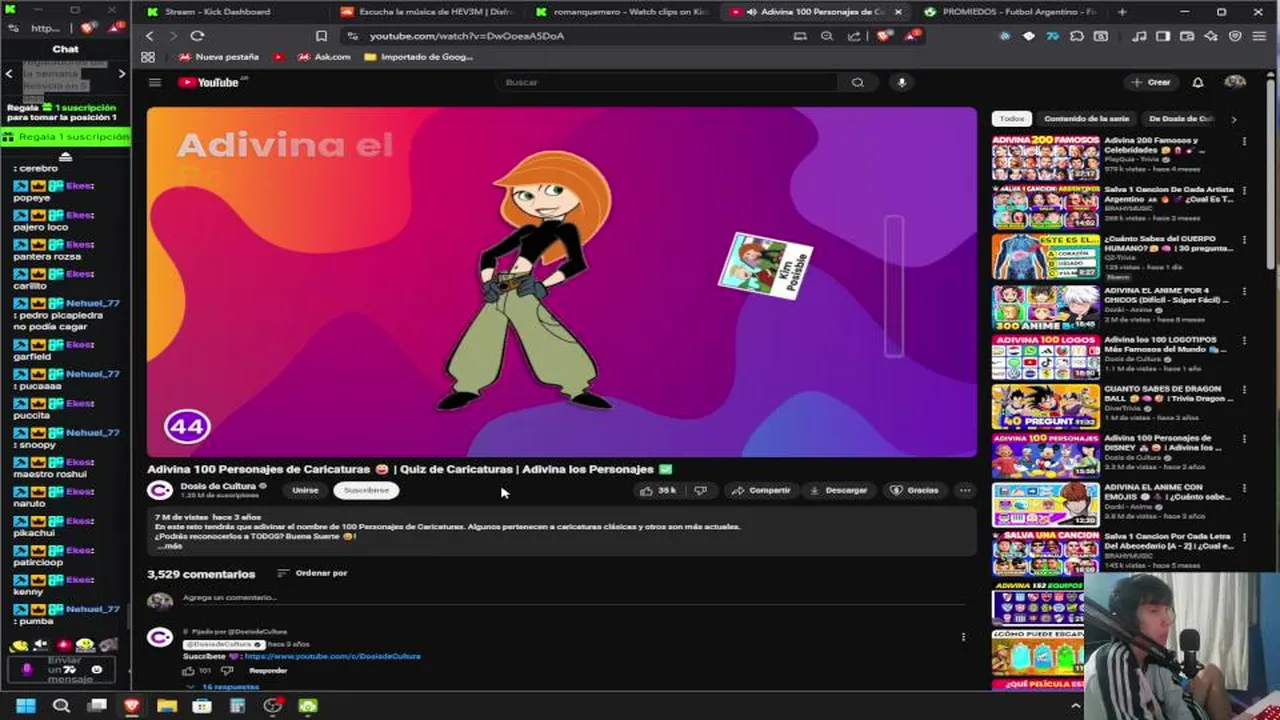Open more actions ellipsis under the video
The height and width of the screenshot is (720, 1280).
[964, 490]
